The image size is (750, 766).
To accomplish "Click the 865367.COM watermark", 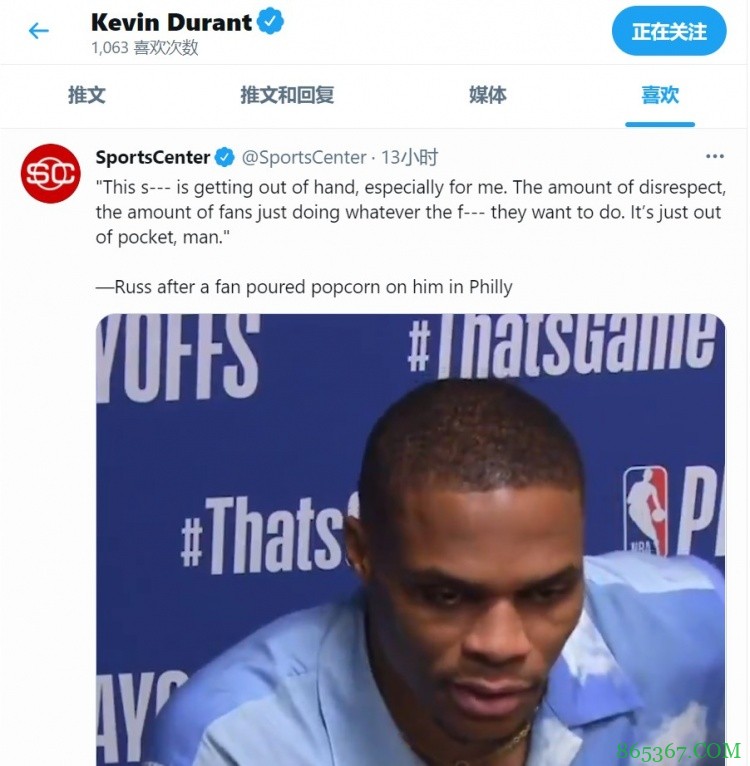I will point(678,752).
